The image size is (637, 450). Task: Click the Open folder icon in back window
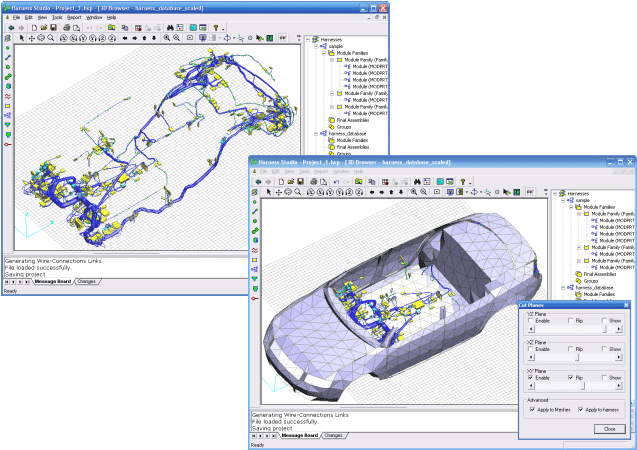tap(43, 28)
